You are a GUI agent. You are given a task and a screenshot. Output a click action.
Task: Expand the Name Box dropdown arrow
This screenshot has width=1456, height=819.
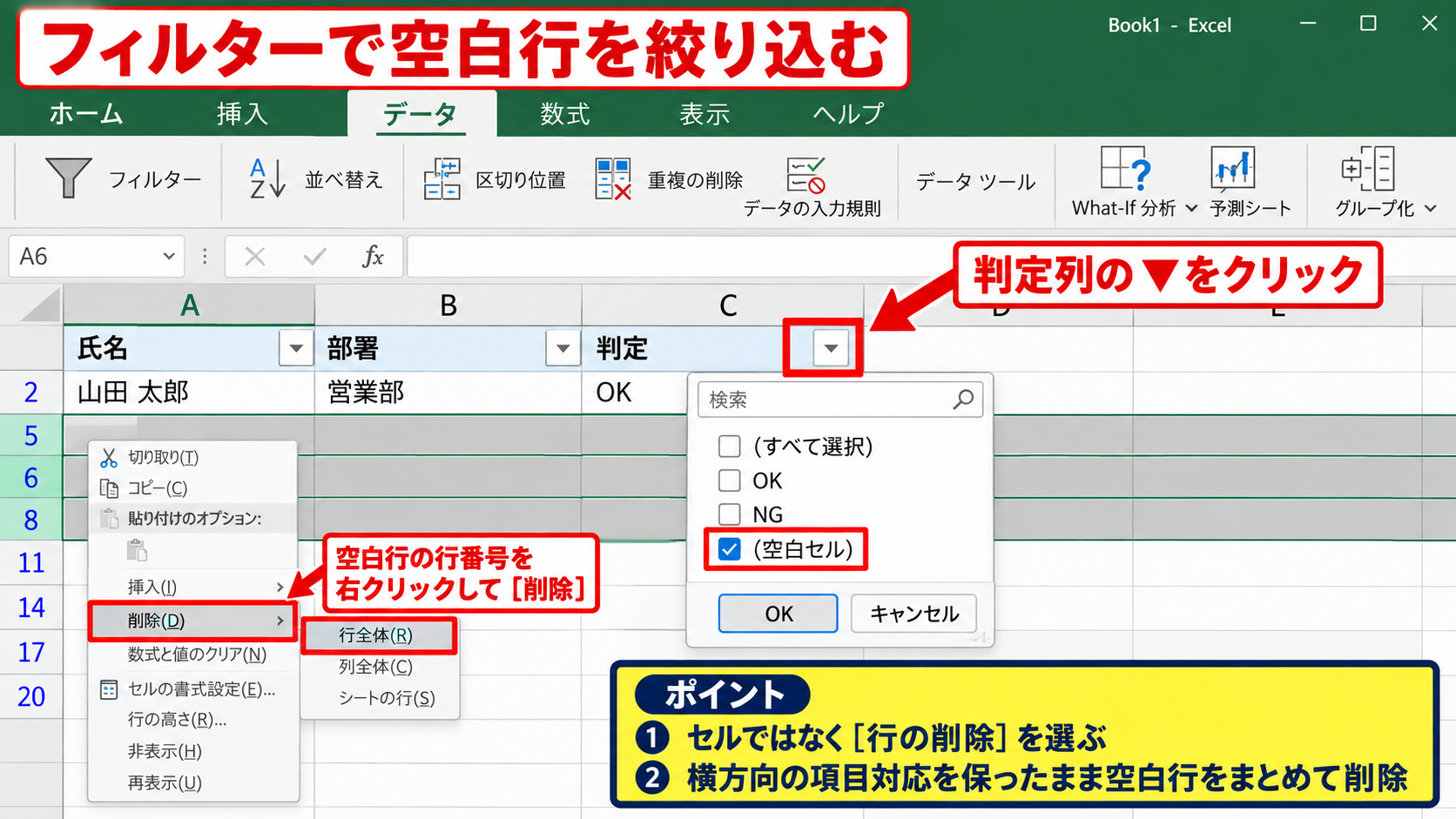tap(169, 256)
